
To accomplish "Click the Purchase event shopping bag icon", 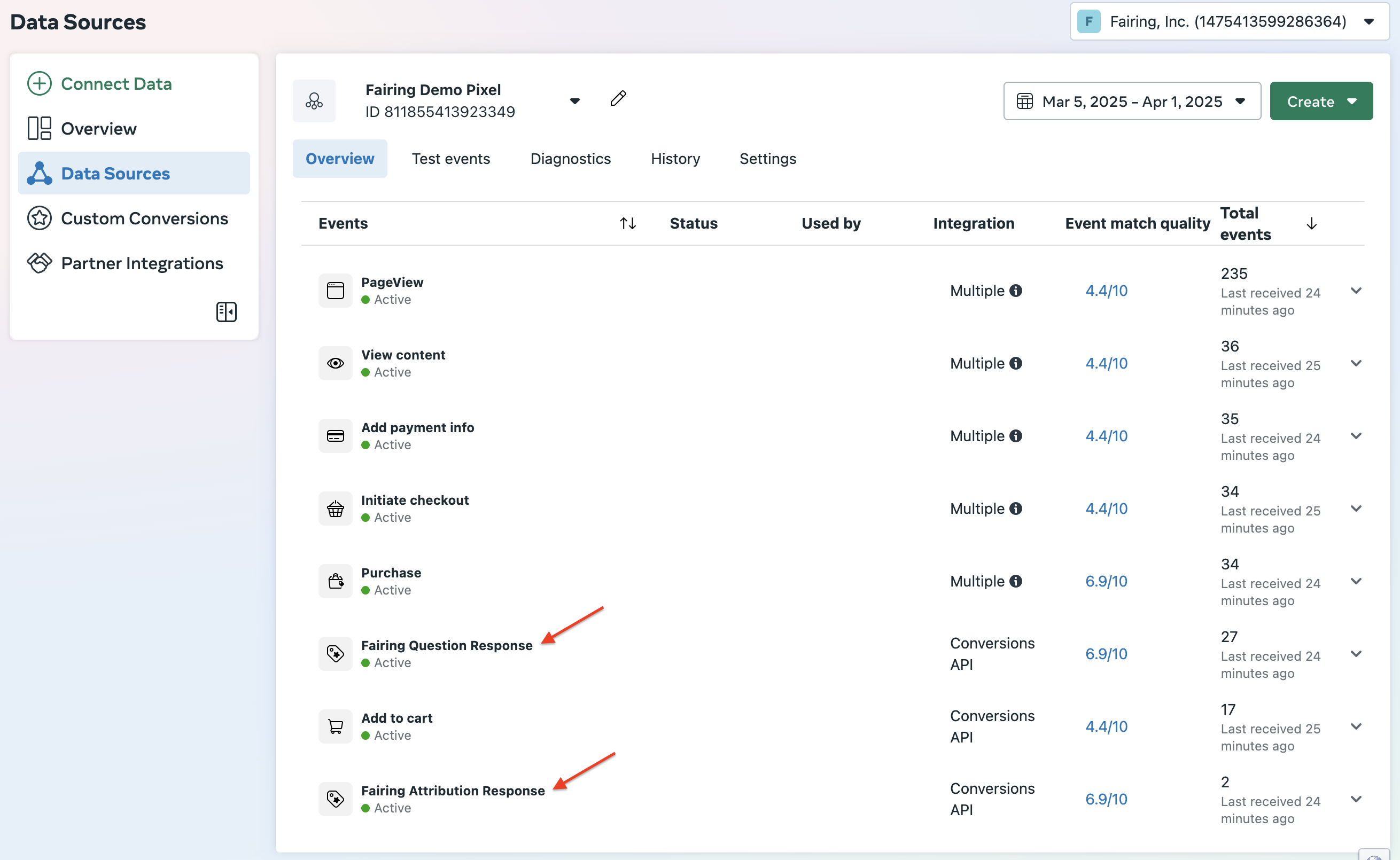I will (x=335, y=581).
